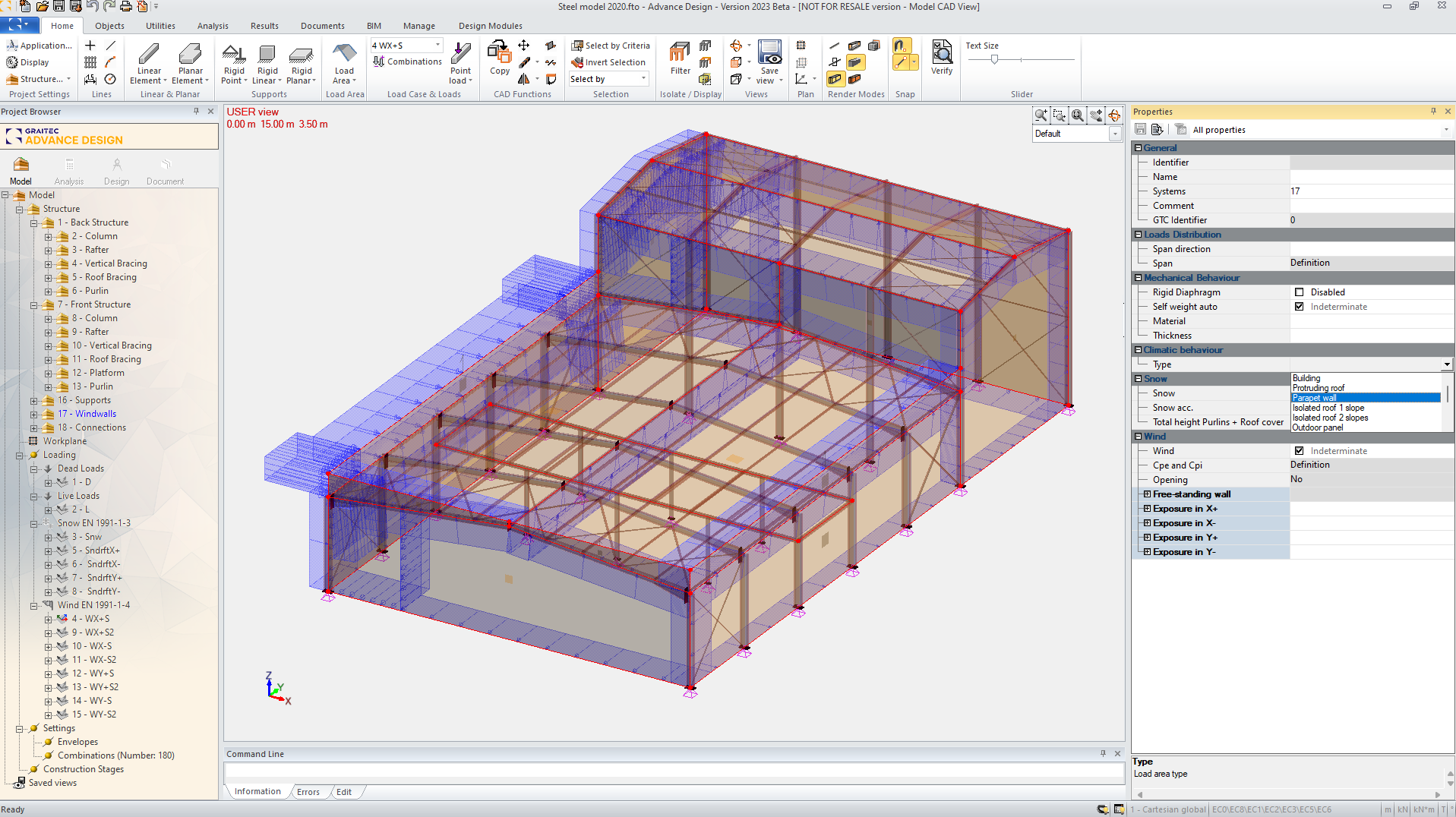1456x817 pixels.
Task: Click the Name property value field
Action: coord(1371,177)
